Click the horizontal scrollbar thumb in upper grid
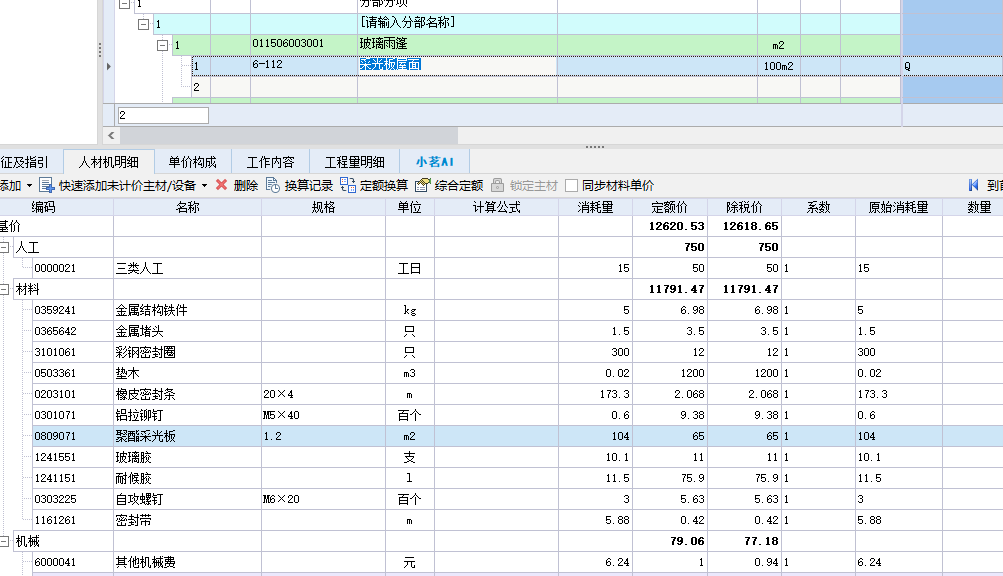 point(289,136)
